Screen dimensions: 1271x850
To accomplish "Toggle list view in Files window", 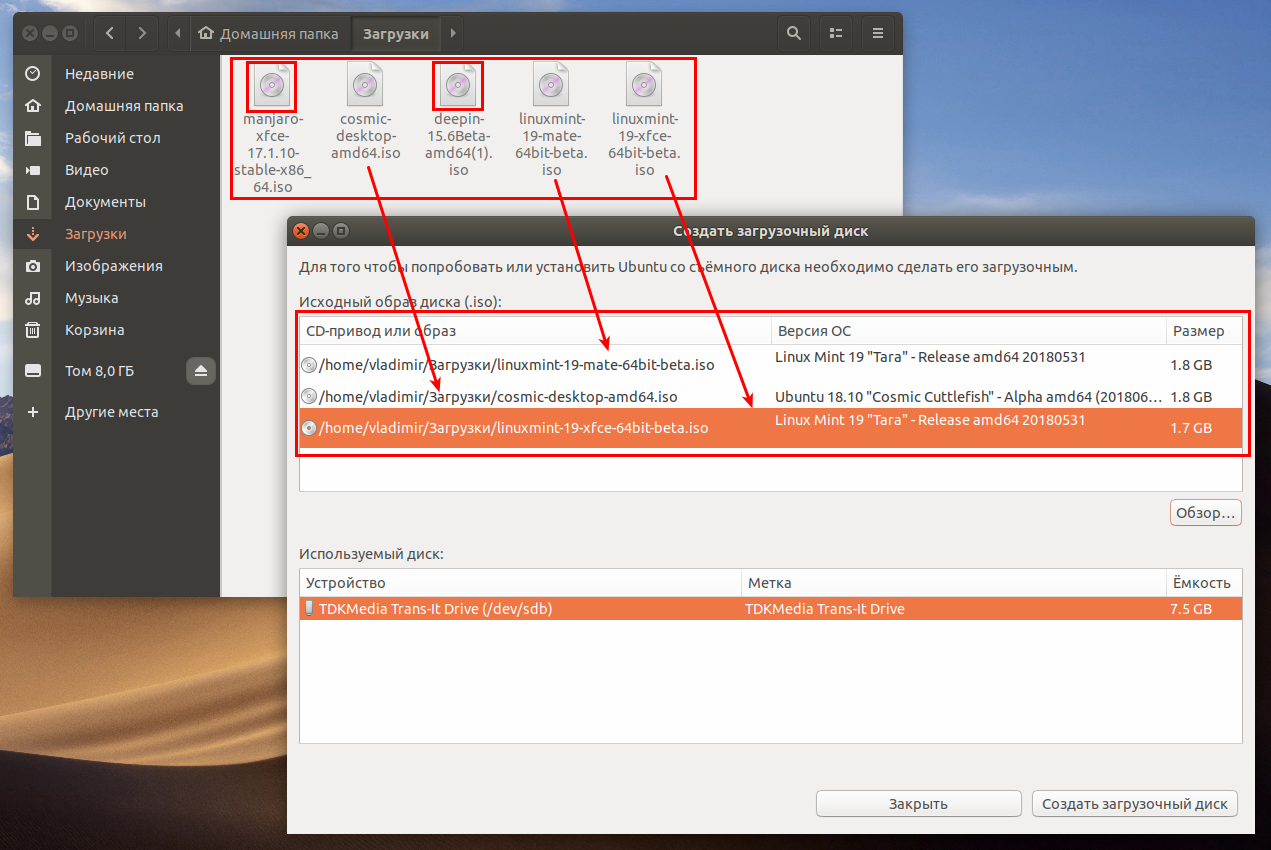I will [x=836, y=33].
